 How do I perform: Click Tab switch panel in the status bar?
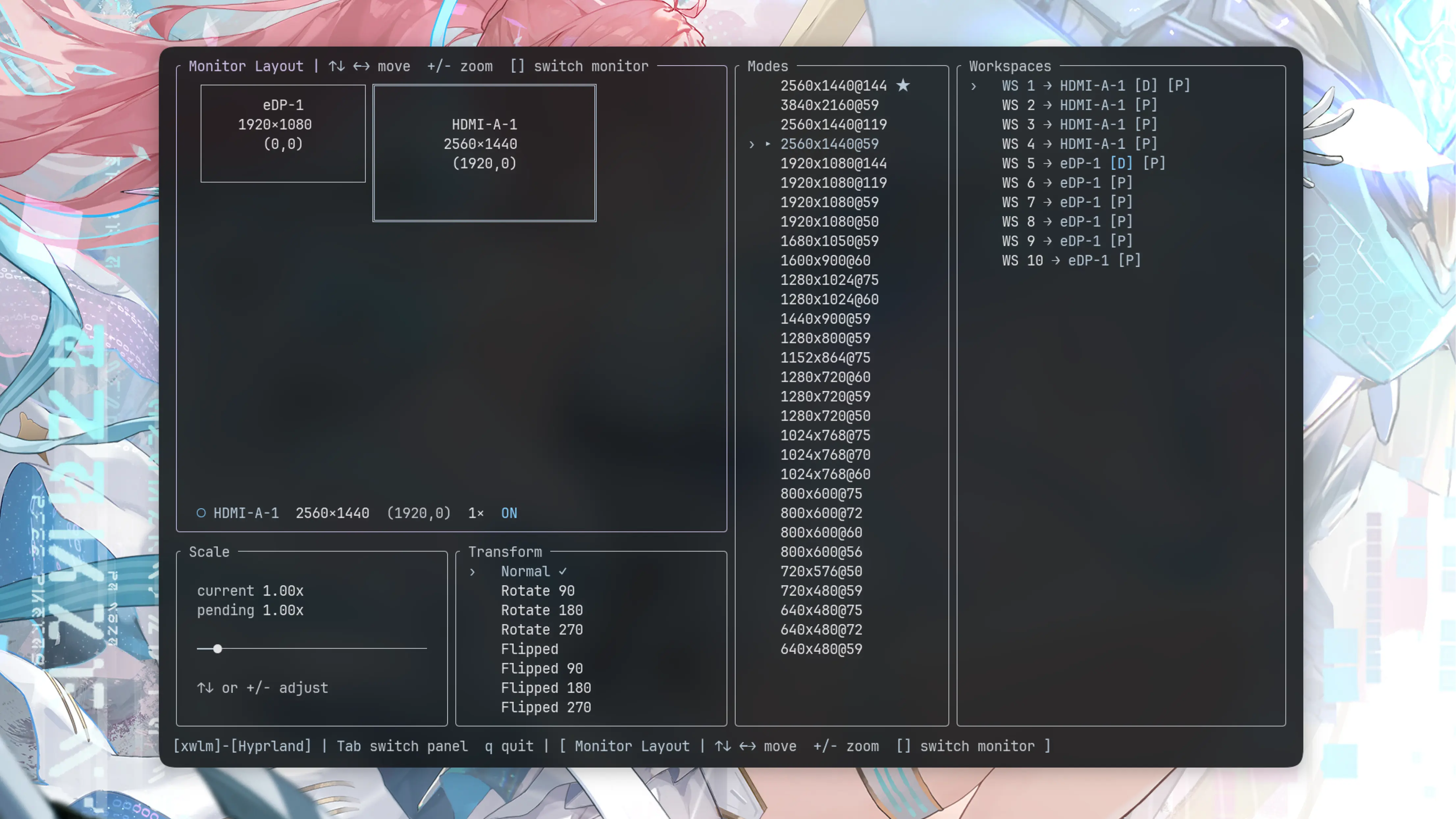coord(403,746)
